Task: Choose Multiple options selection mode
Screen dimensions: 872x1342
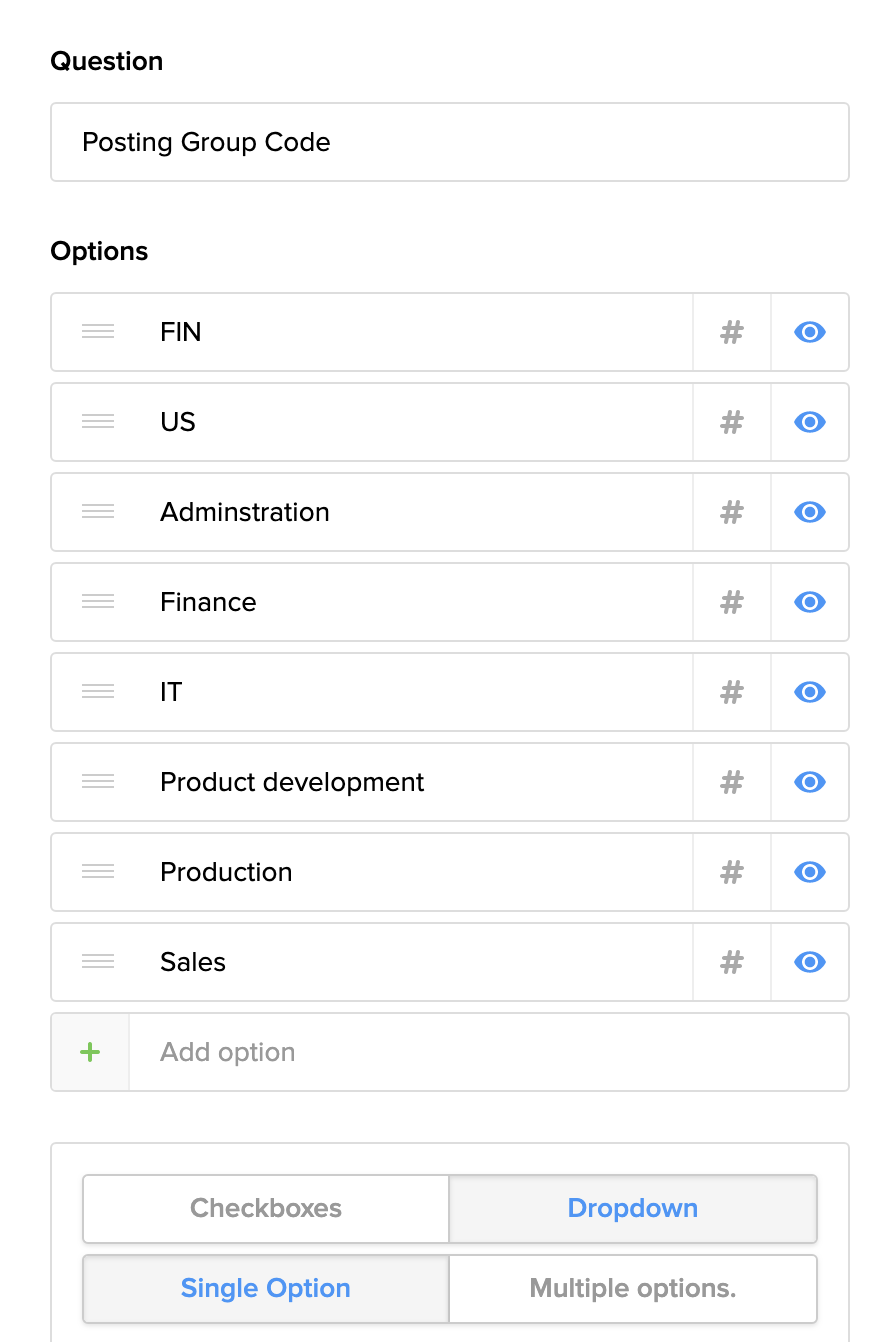Action: tap(632, 1288)
